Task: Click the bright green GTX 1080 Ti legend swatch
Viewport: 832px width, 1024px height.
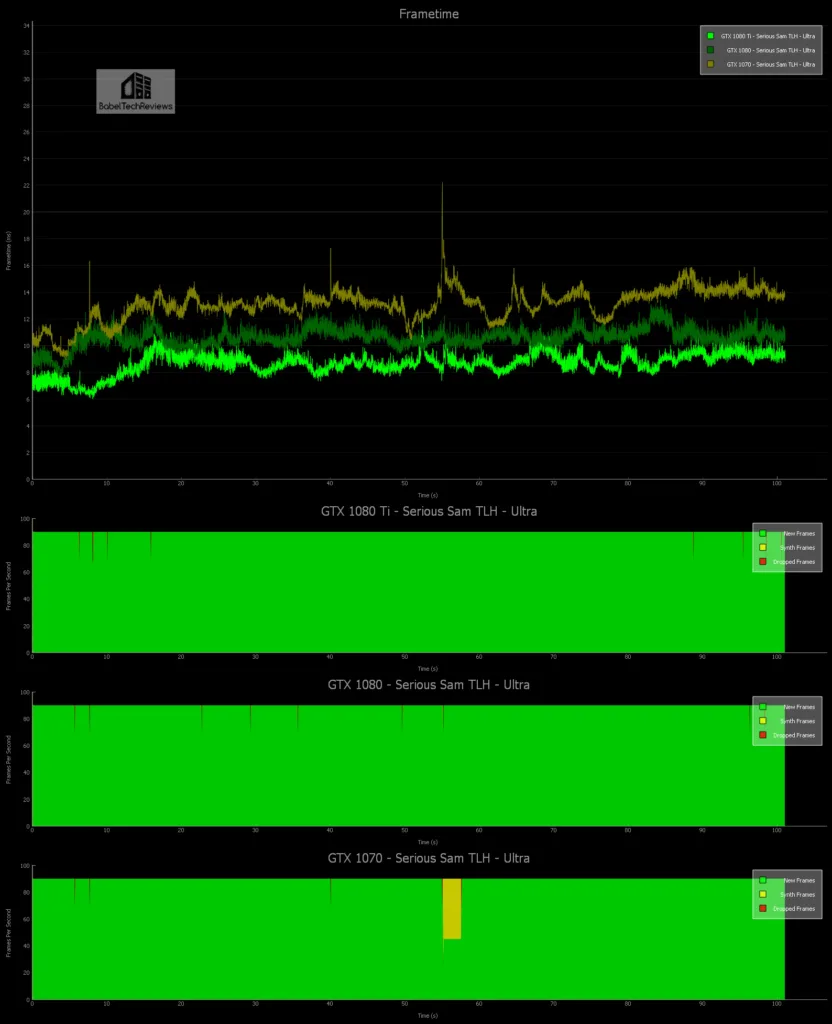Action: click(710, 36)
